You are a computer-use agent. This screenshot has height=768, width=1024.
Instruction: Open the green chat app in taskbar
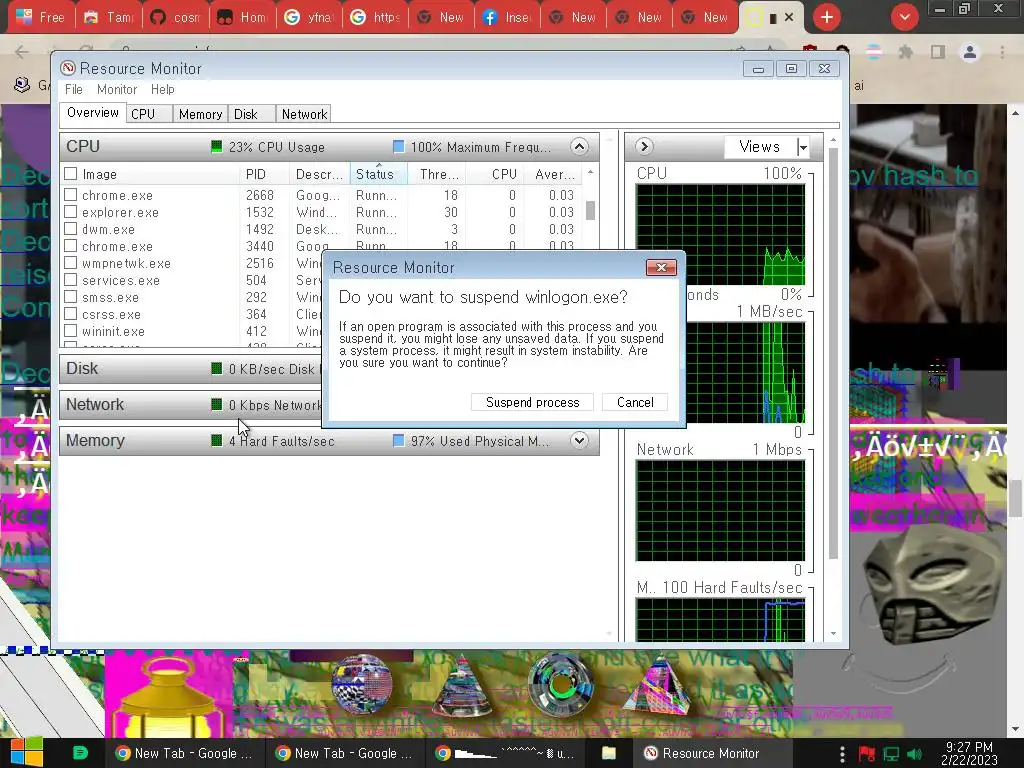click(x=80, y=753)
